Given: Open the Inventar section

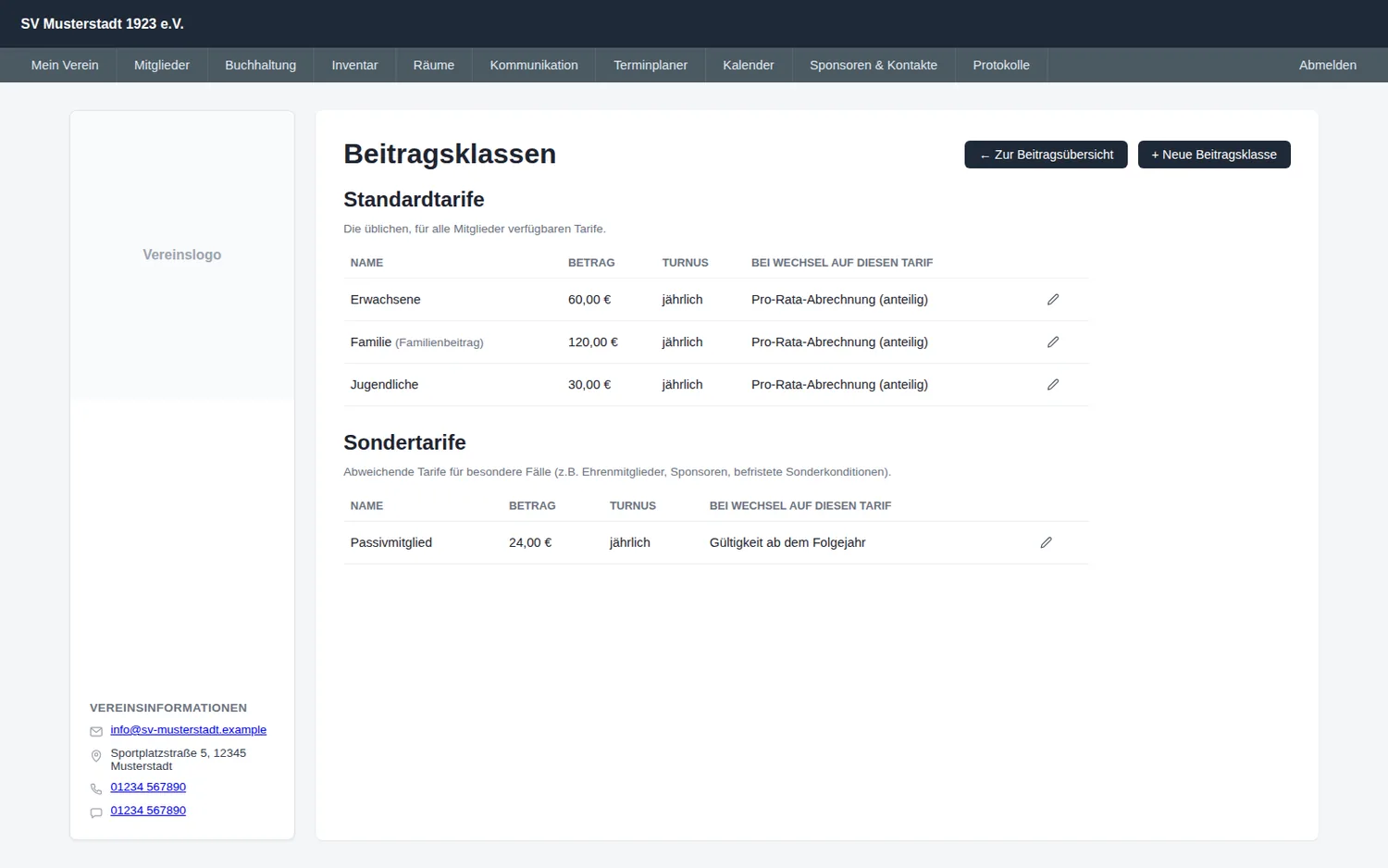Looking at the screenshot, I should click(x=354, y=65).
